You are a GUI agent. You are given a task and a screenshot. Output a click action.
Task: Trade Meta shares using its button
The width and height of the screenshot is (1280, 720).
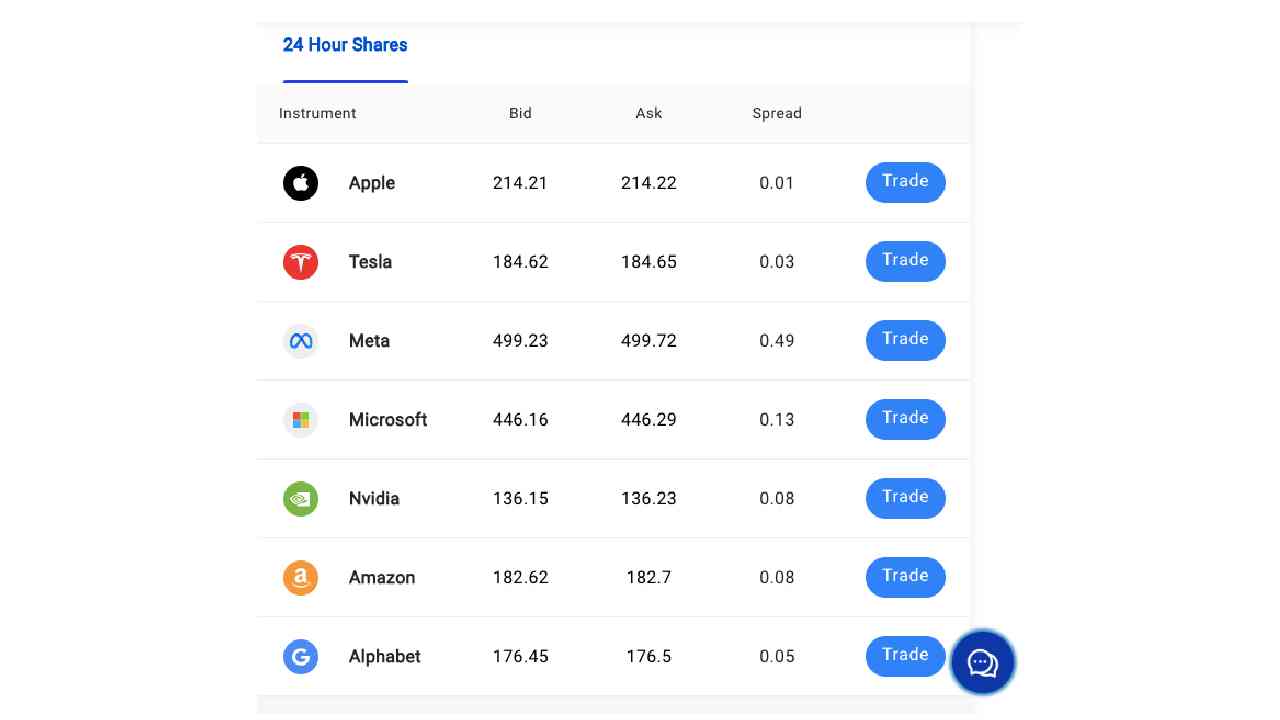(905, 340)
